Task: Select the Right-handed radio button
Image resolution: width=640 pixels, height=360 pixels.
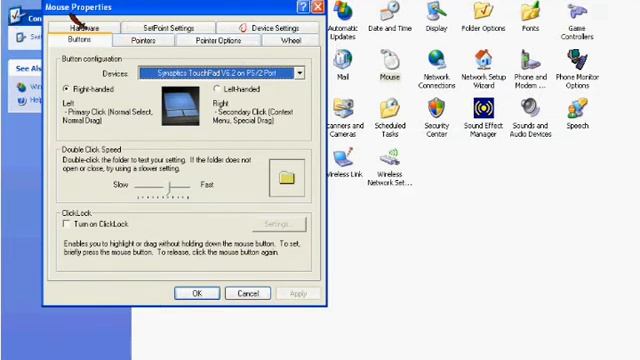Action: 66,89
